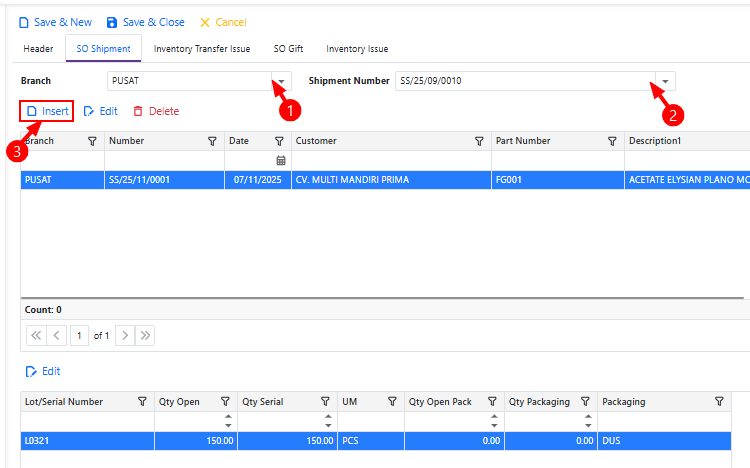750x468 pixels.
Task: Select the SO Shipment tab
Action: point(103,49)
